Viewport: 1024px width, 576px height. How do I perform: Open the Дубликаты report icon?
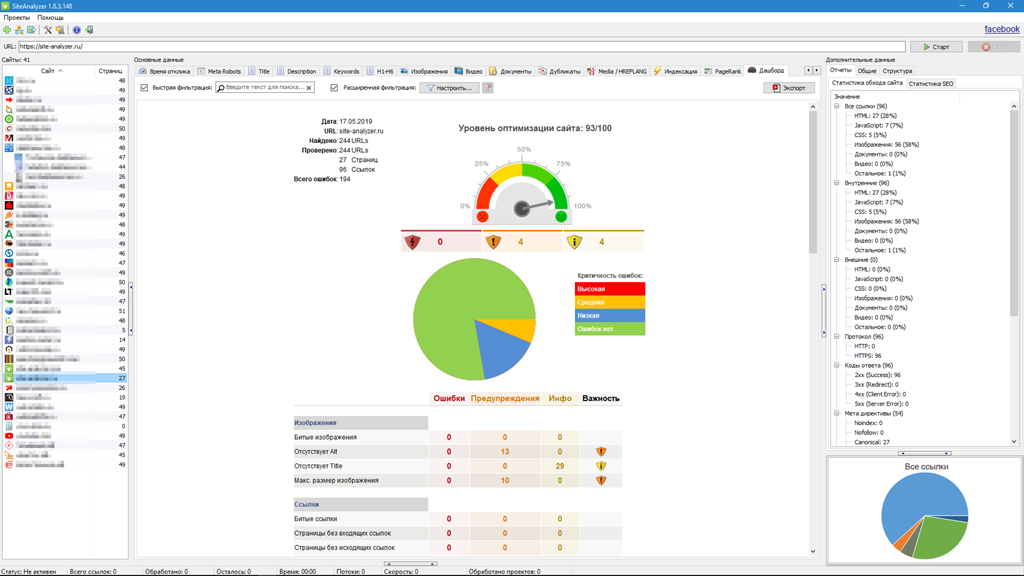[541, 70]
